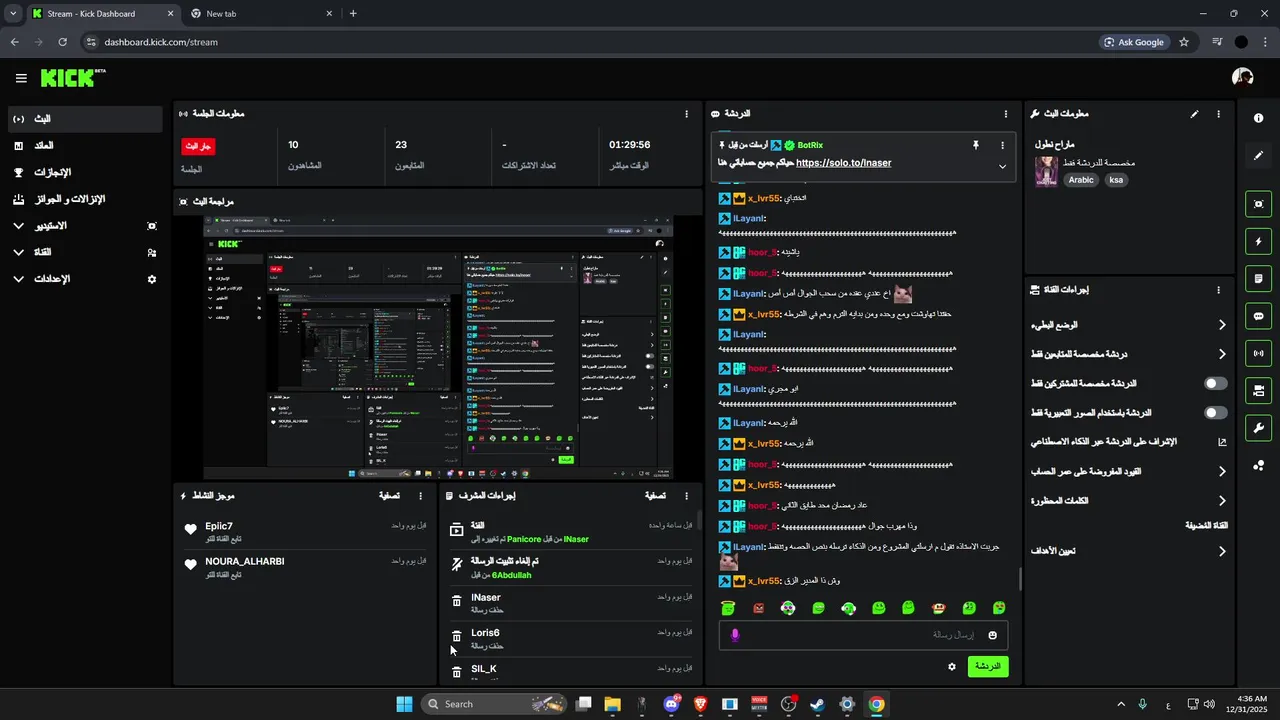
Task: Click the green chat send button
Action: point(988,666)
